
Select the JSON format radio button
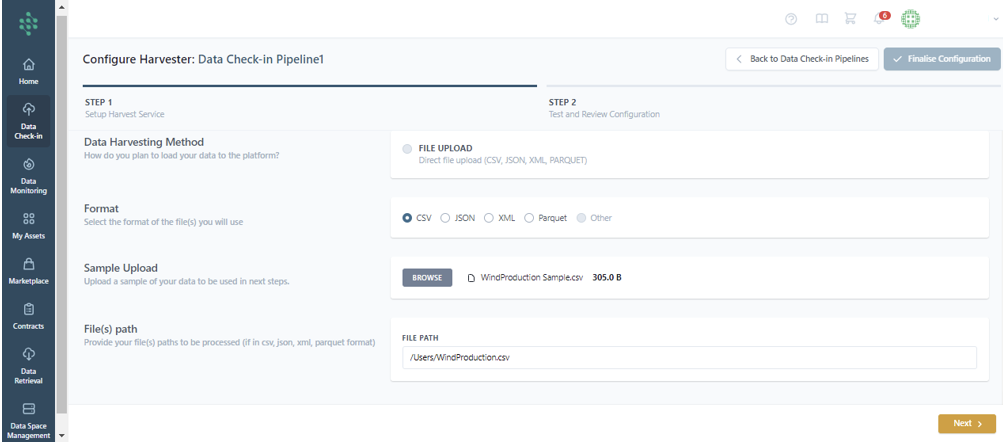pyautogui.click(x=446, y=218)
